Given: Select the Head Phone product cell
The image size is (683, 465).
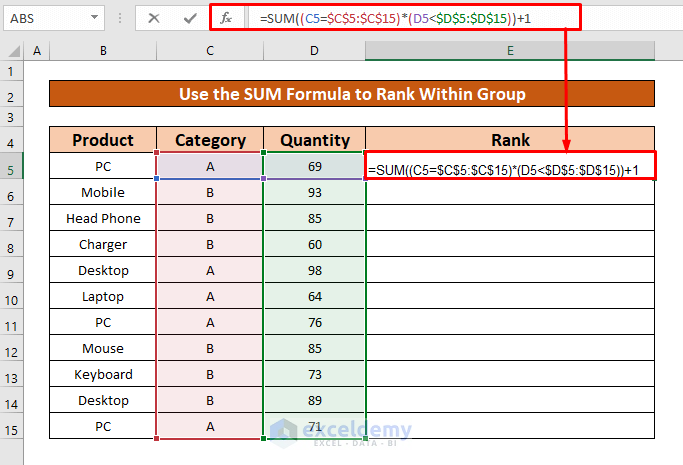Looking at the screenshot, I should [103, 218].
